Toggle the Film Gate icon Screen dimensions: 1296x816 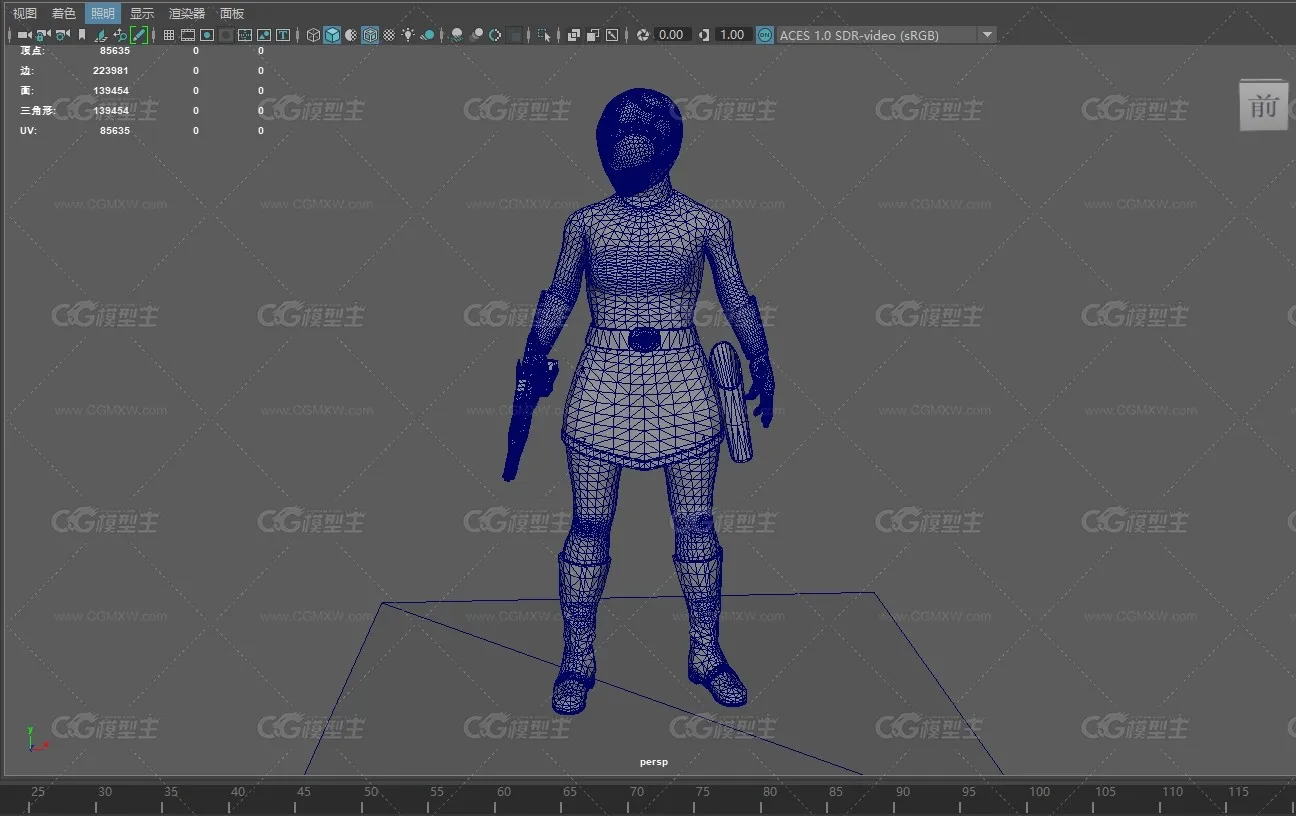click(x=188, y=35)
